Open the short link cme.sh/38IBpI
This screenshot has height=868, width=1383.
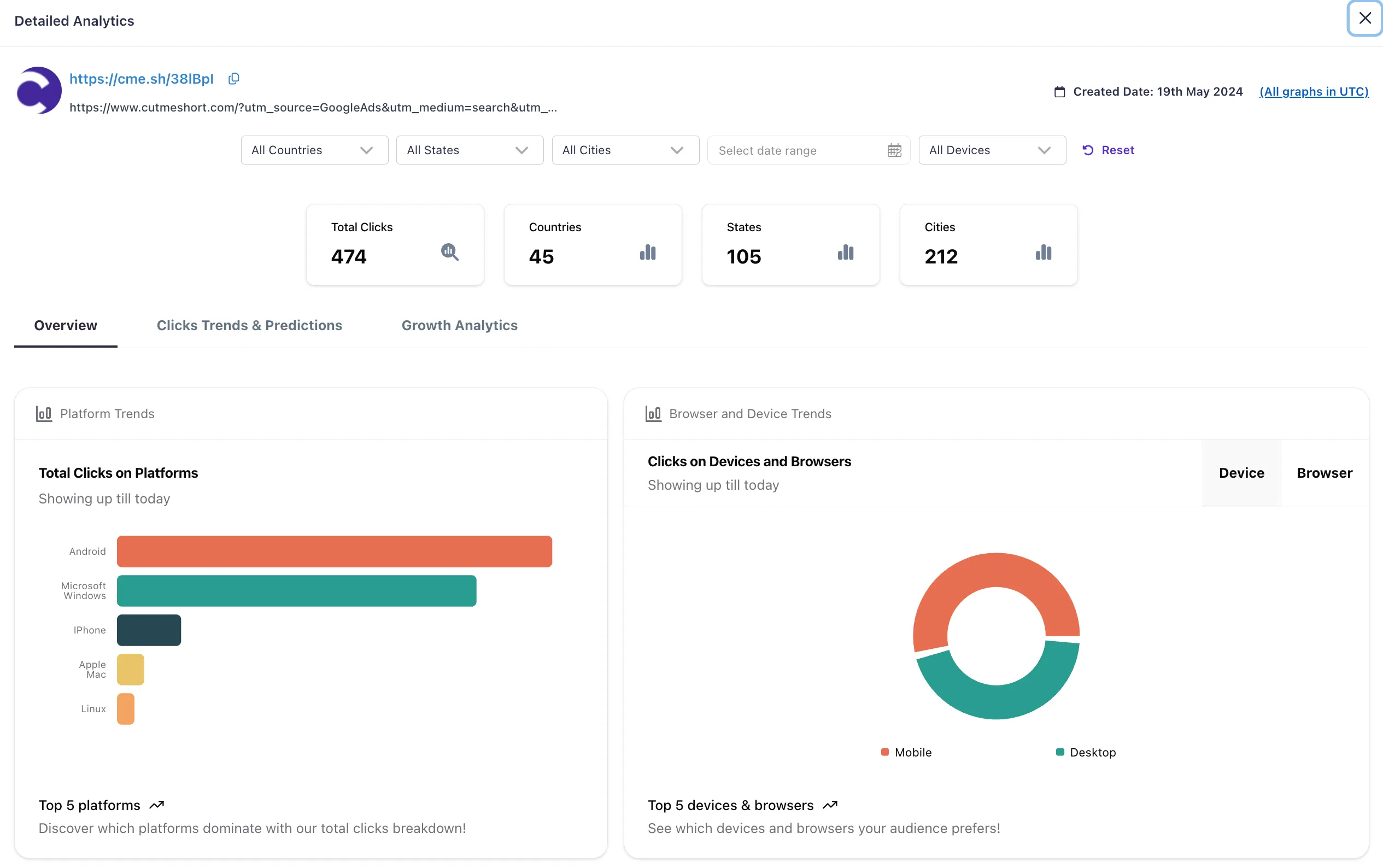pos(141,79)
